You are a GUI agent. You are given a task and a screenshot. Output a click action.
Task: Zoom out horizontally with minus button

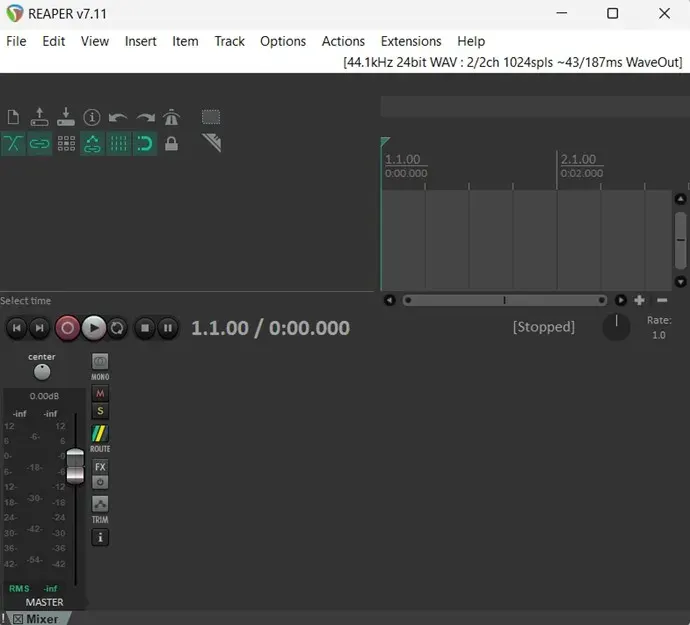tap(662, 300)
